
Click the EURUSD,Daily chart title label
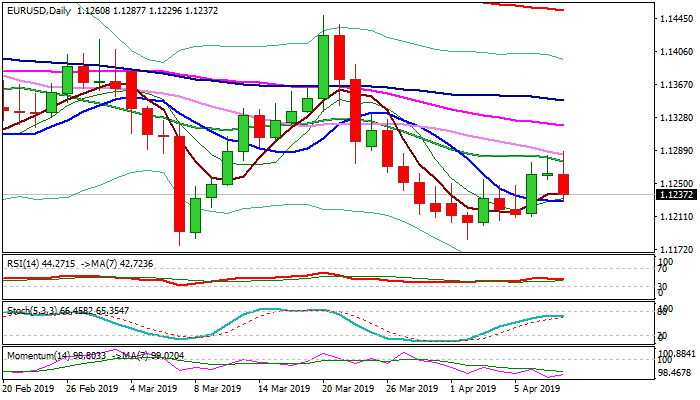click(36, 8)
